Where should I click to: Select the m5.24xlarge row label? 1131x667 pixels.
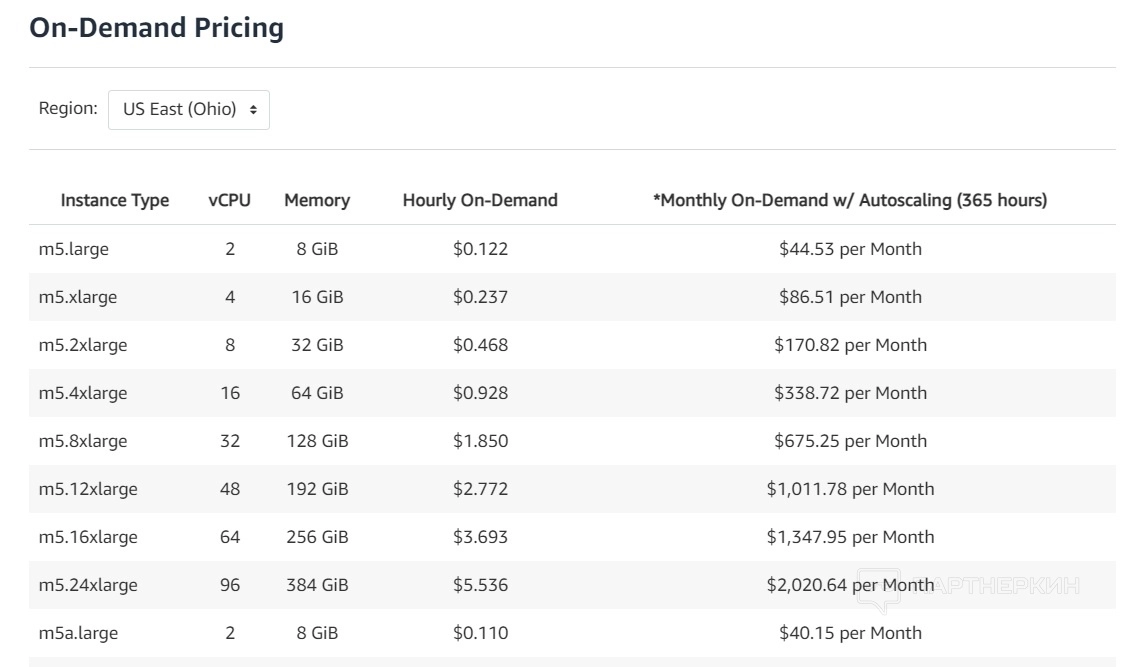click(88, 585)
